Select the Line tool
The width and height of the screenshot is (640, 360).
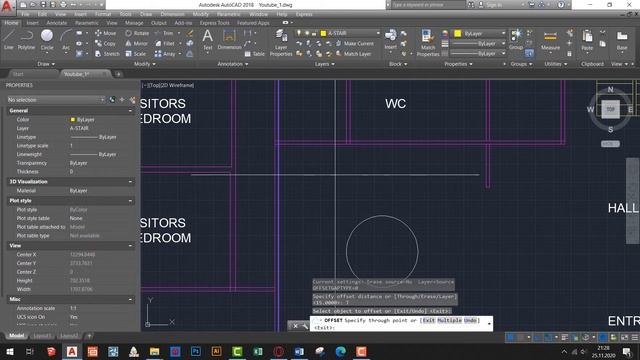pyautogui.click(x=9, y=40)
